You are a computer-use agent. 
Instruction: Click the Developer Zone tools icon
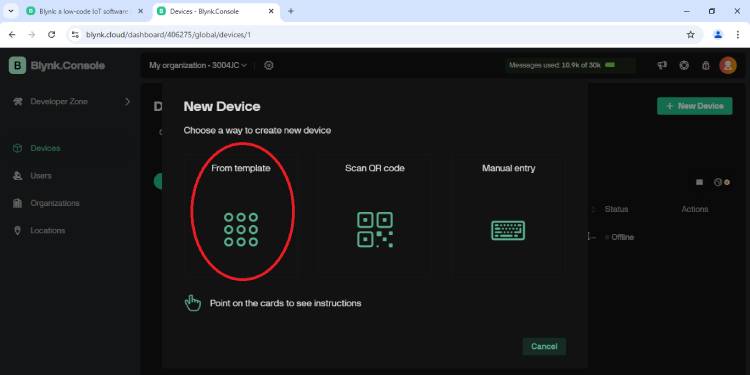(x=18, y=101)
